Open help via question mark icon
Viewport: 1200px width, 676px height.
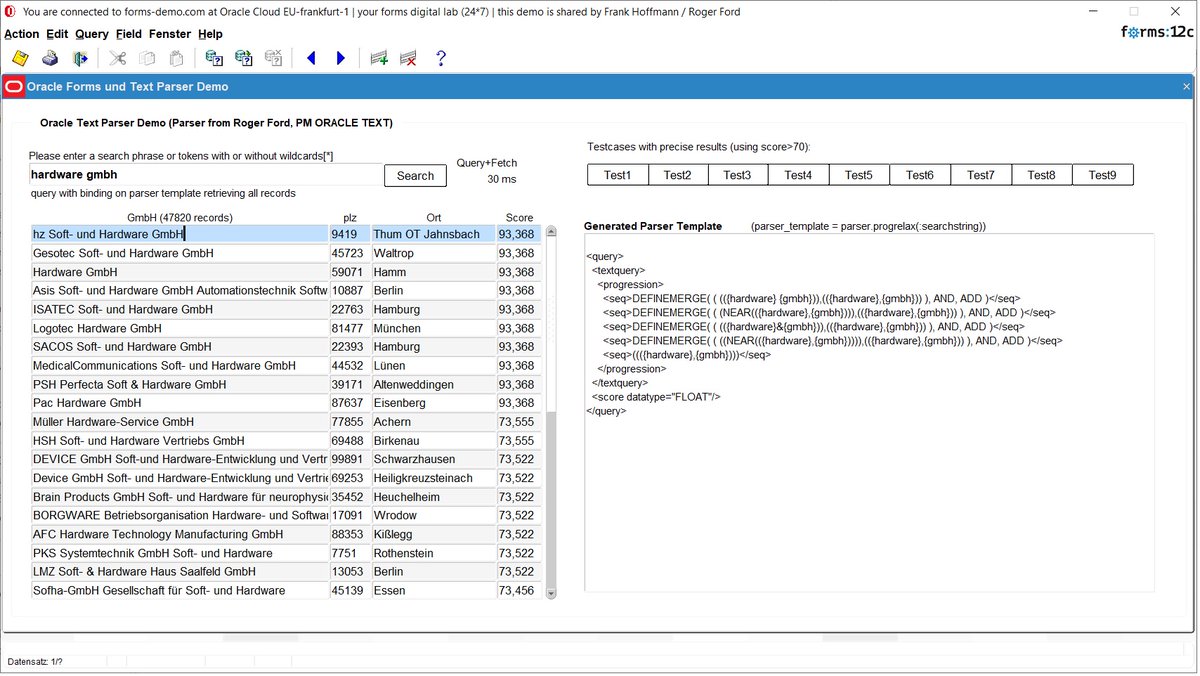coord(441,58)
